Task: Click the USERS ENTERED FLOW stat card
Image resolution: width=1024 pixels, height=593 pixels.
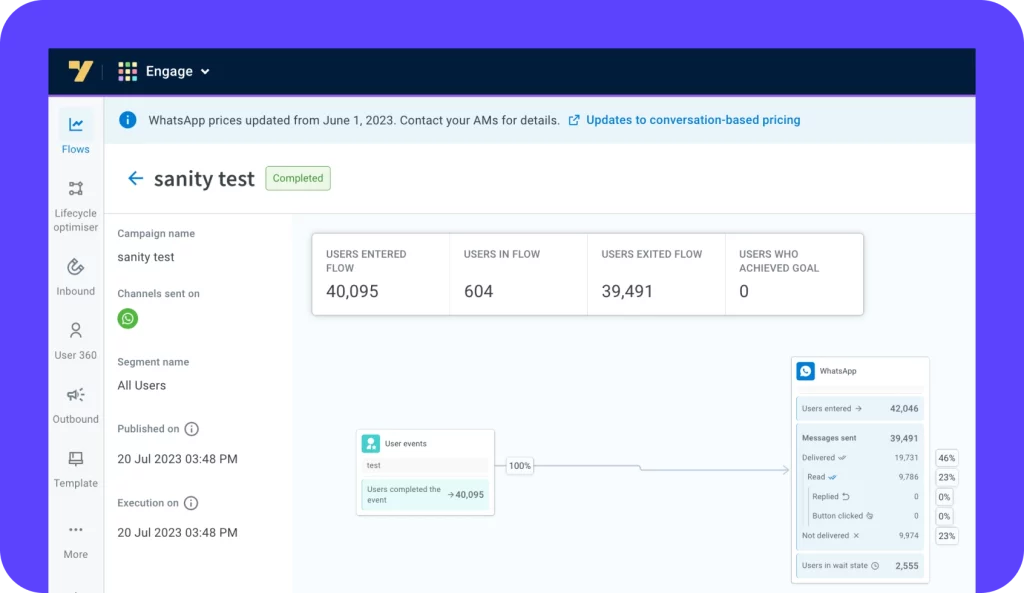Action: coord(380,273)
